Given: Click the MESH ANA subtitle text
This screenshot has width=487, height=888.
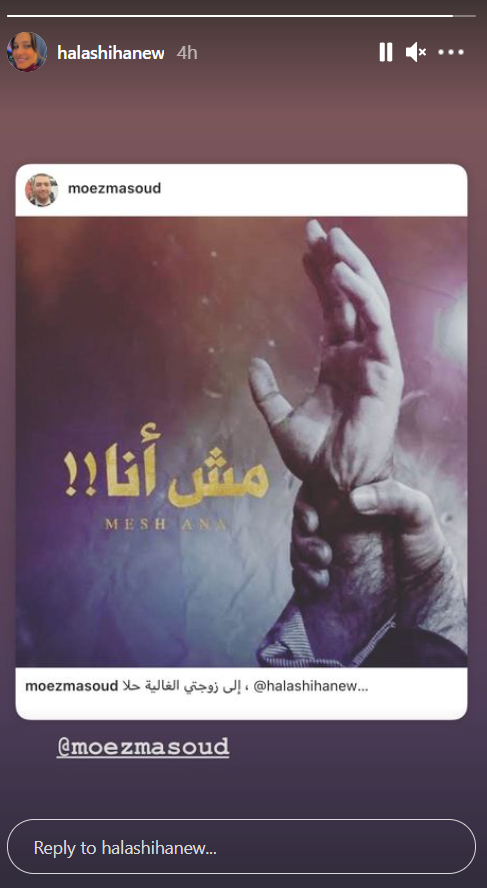Looking at the screenshot, I should [x=166, y=525].
